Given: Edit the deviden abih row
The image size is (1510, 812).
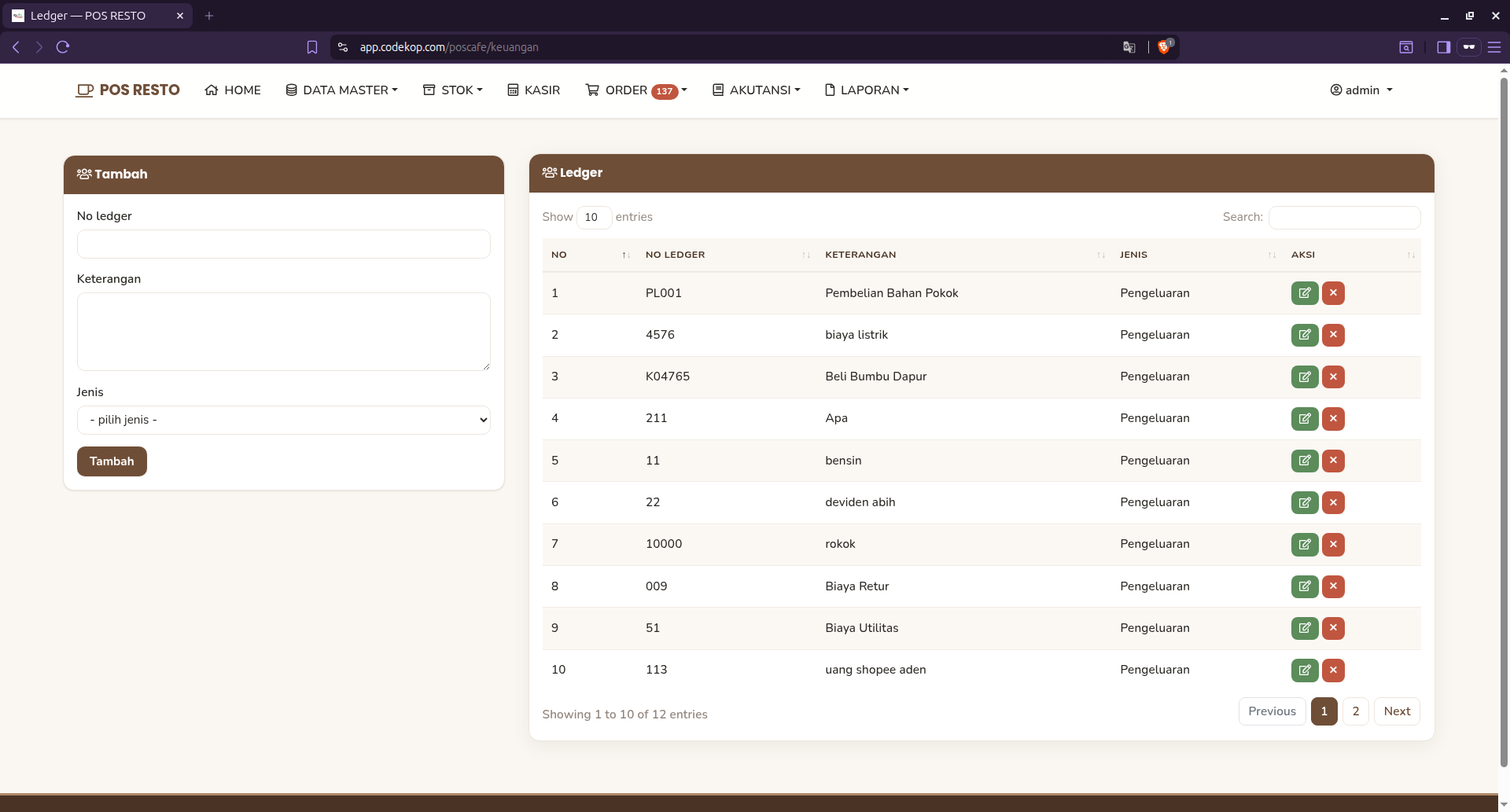Looking at the screenshot, I should (1304, 502).
